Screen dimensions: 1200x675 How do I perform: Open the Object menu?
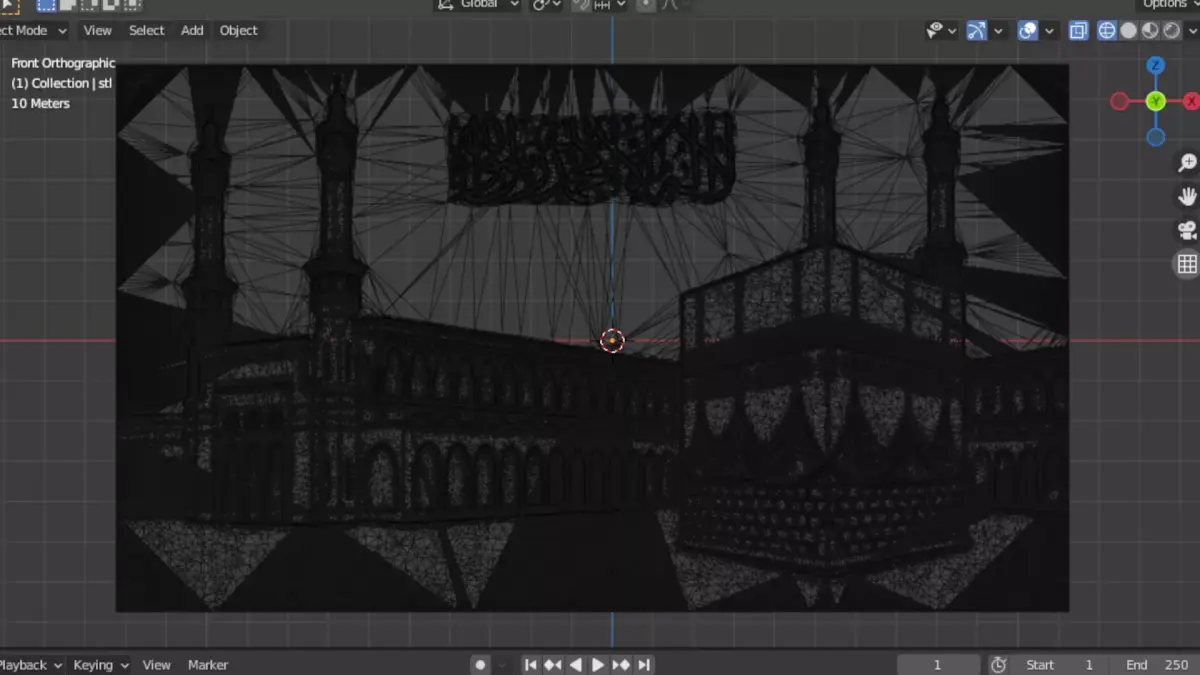tap(238, 30)
